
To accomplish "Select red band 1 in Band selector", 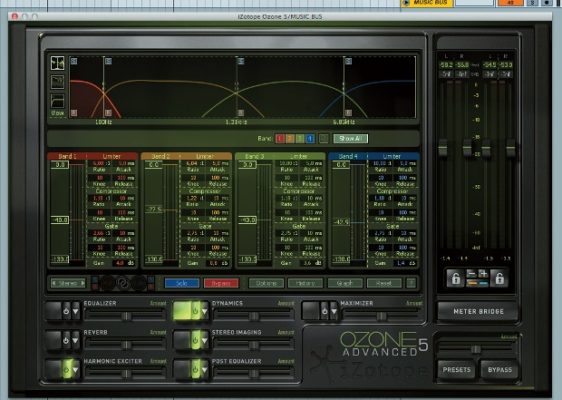I will [x=280, y=139].
